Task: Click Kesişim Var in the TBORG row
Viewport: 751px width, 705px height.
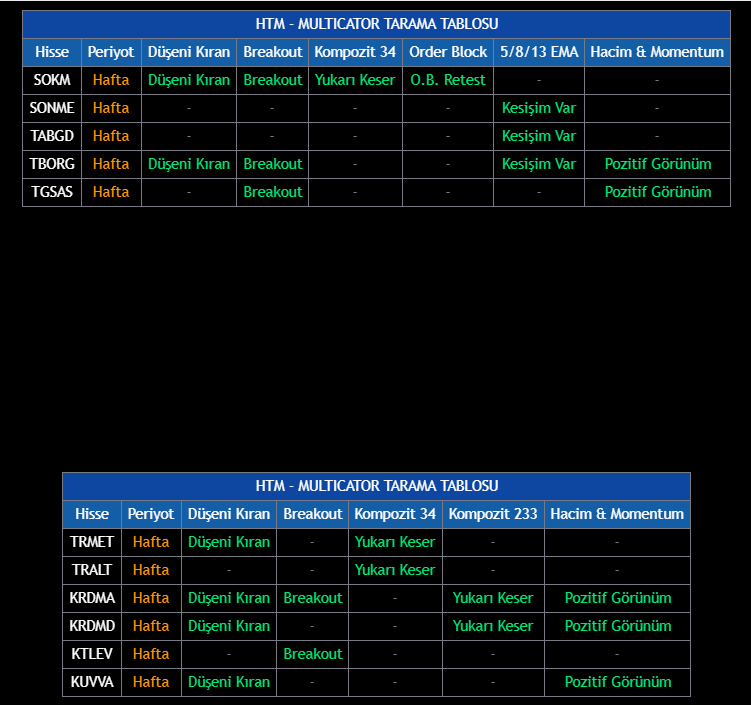Action: [x=539, y=164]
